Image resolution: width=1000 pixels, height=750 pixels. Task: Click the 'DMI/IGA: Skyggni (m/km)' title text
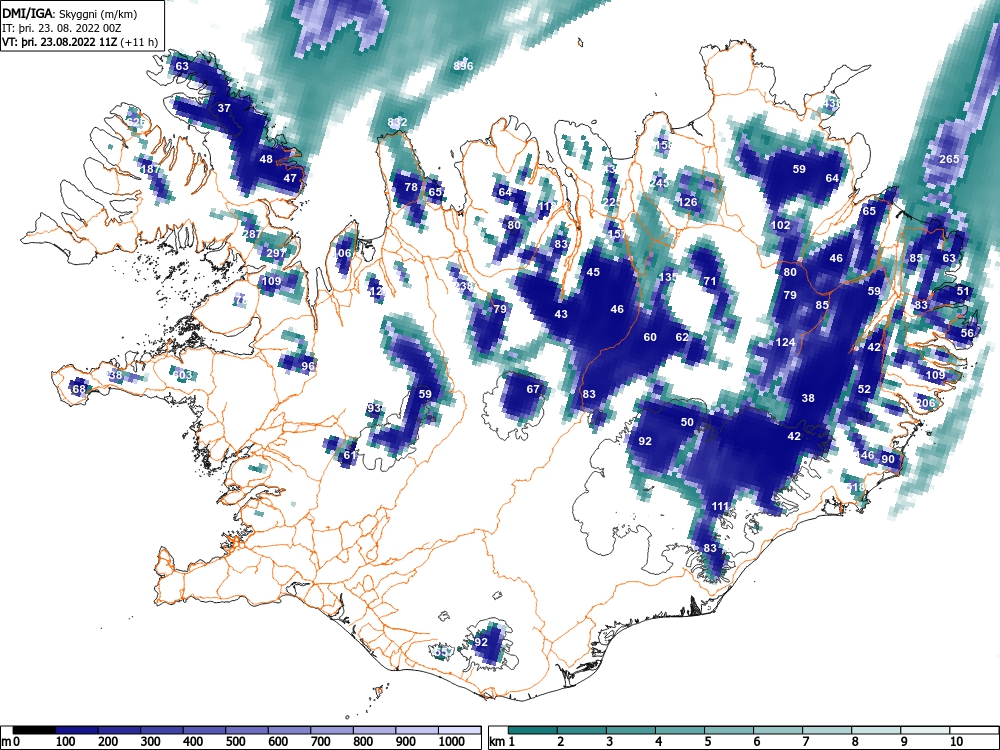[x=70, y=14]
